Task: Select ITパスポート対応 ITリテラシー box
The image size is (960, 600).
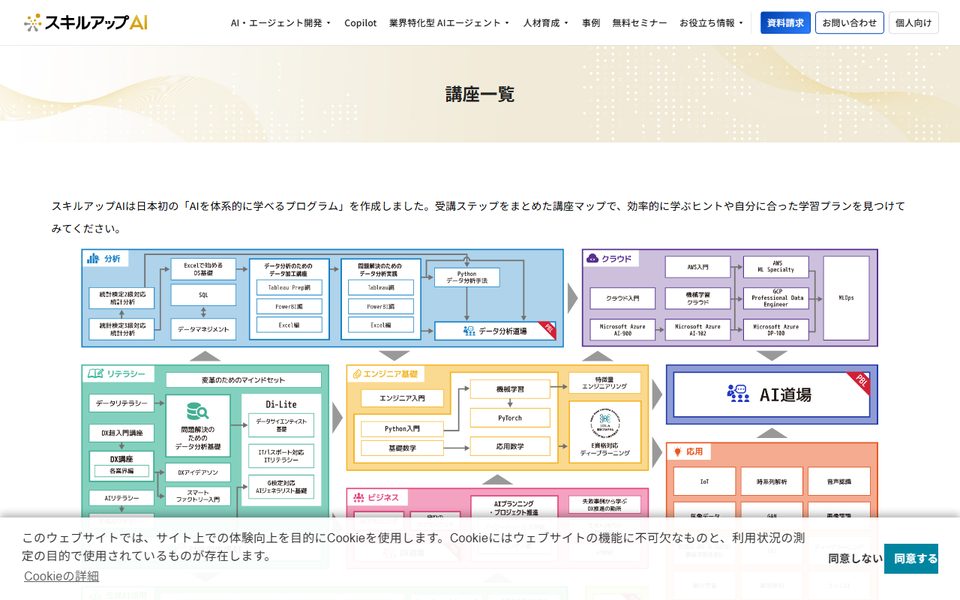Action: pyautogui.click(x=281, y=456)
